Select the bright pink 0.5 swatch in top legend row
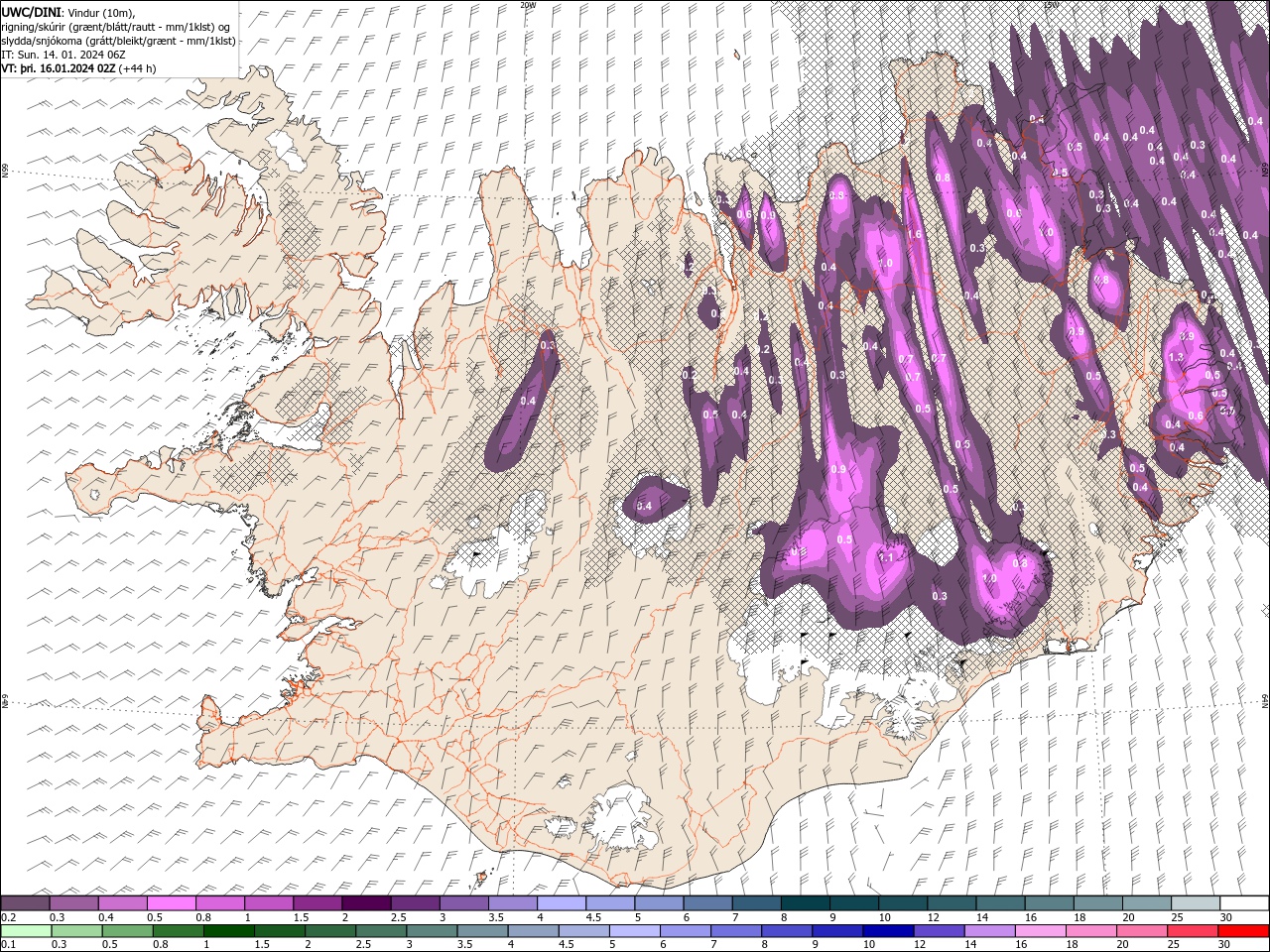 point(171,903)
